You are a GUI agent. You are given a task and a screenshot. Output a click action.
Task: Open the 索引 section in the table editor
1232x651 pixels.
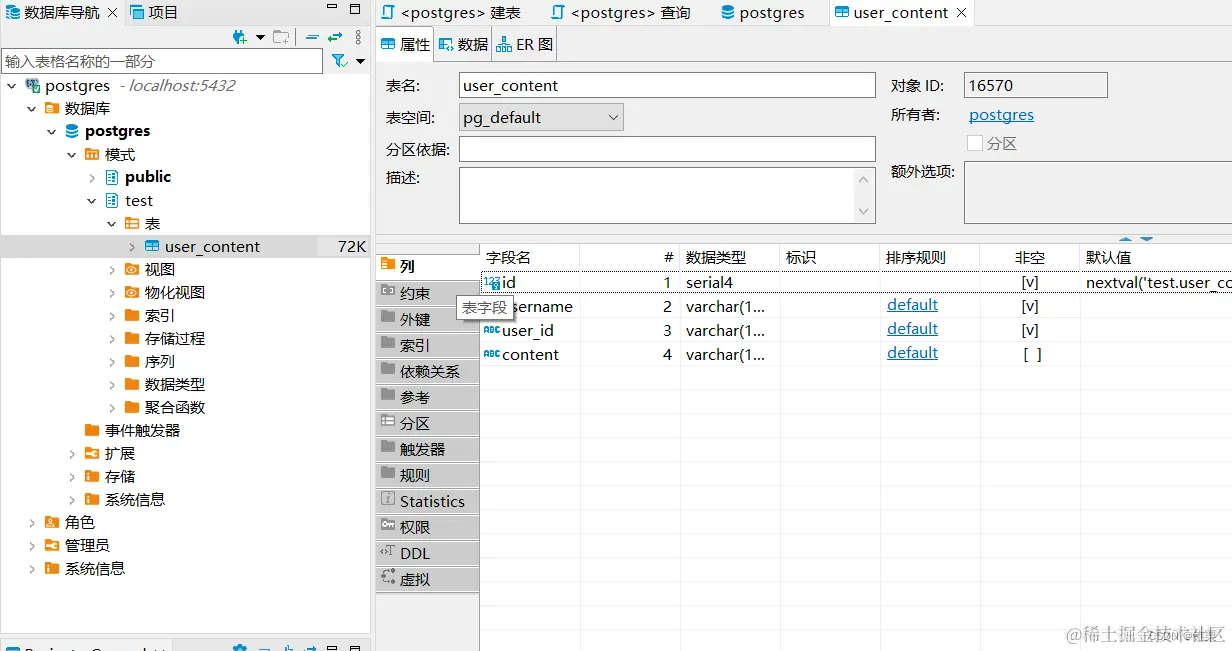click(x=428, y=345)
